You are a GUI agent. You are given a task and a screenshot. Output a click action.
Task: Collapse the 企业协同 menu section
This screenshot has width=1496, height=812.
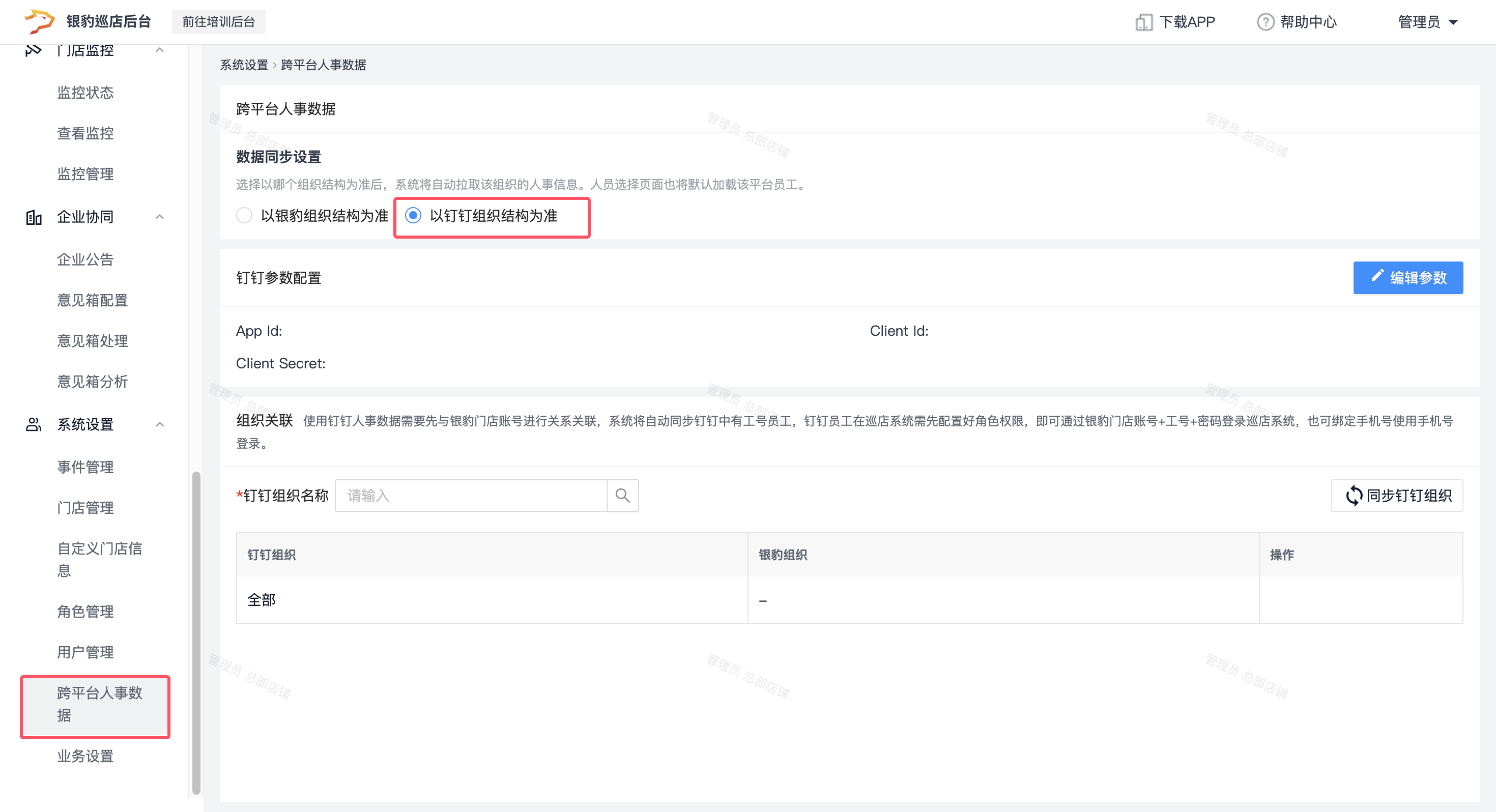(160, 217)
